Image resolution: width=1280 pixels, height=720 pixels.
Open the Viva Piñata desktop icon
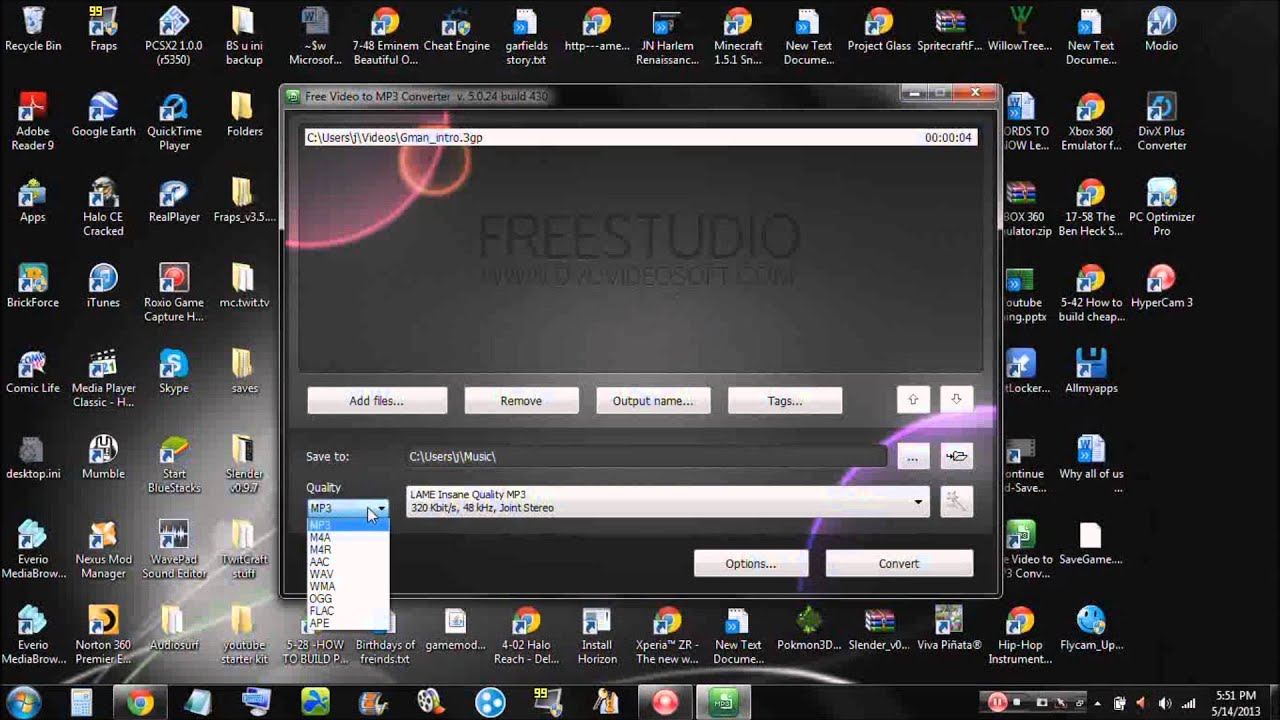point(949,628)
